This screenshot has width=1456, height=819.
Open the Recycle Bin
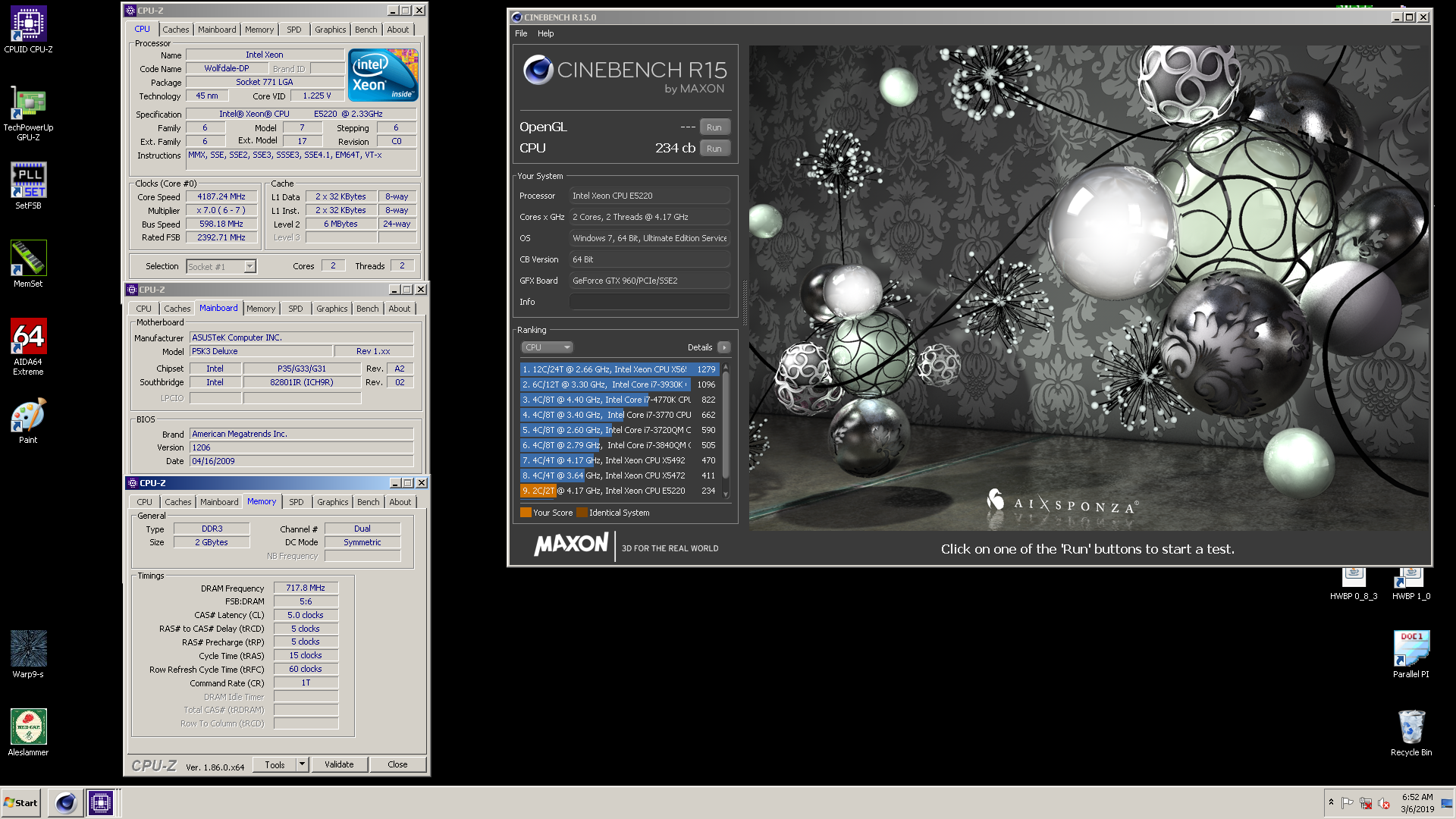pos(1410,732)
